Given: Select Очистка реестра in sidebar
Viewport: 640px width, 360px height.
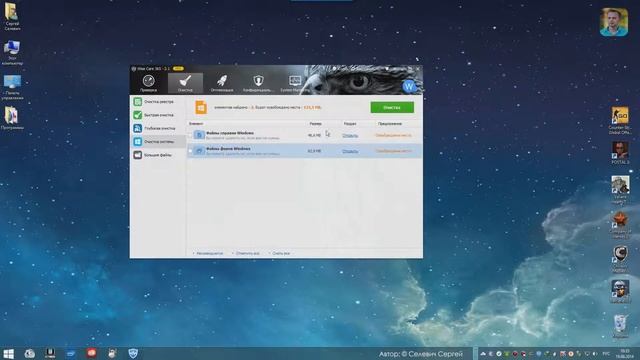Looking at the screenshot, I should 158,102.
